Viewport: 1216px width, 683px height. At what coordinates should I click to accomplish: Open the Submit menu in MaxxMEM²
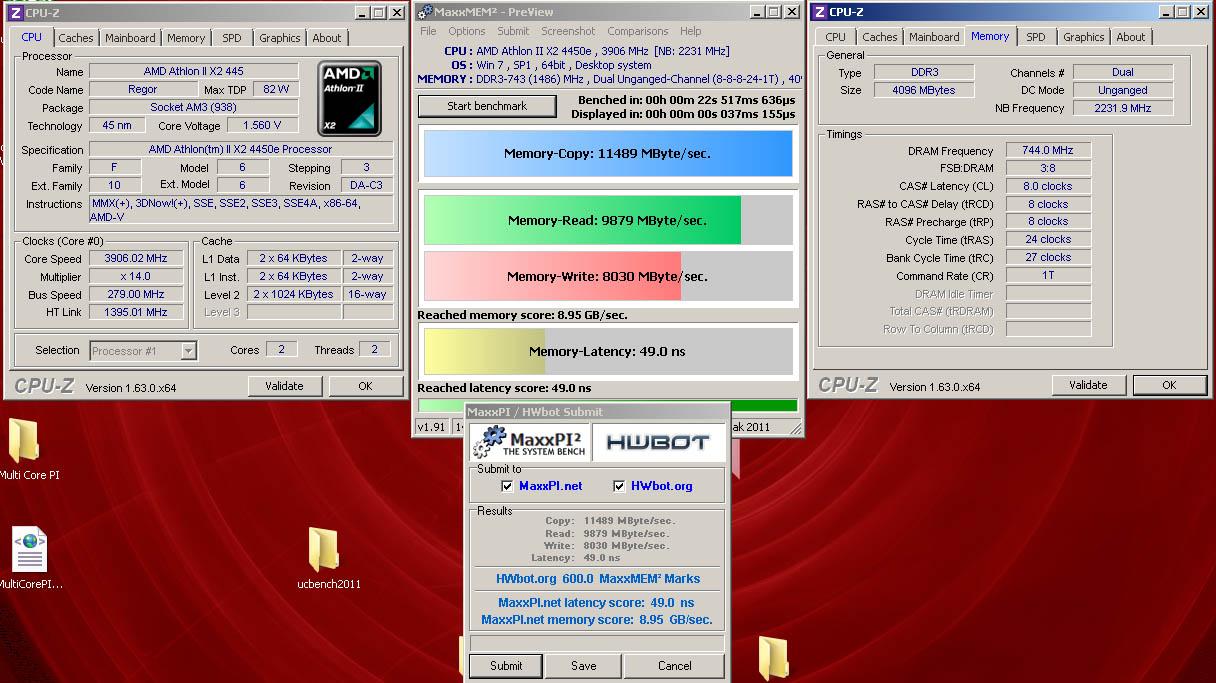pos(513,31)
